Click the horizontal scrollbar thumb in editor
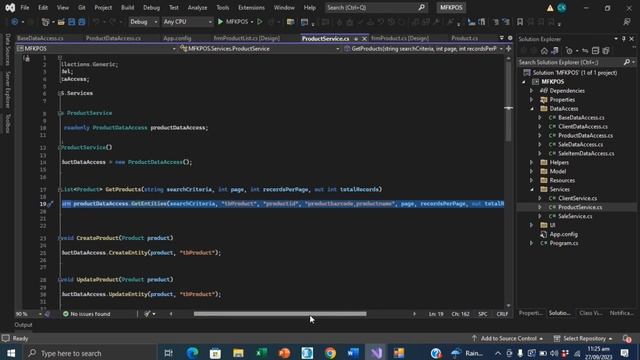 [280, 314]
